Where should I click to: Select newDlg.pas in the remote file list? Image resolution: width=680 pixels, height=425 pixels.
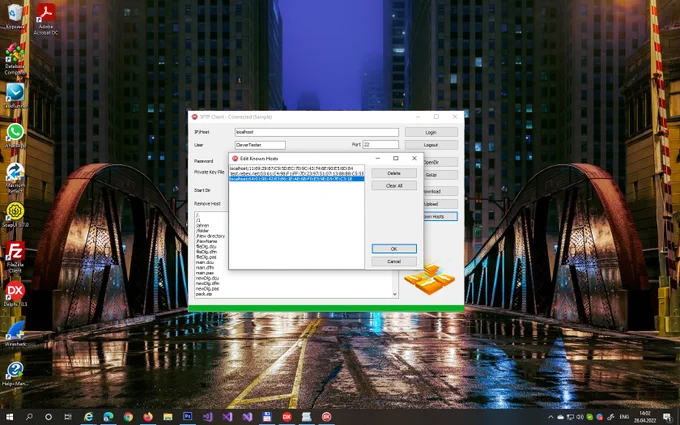(207, 288)
